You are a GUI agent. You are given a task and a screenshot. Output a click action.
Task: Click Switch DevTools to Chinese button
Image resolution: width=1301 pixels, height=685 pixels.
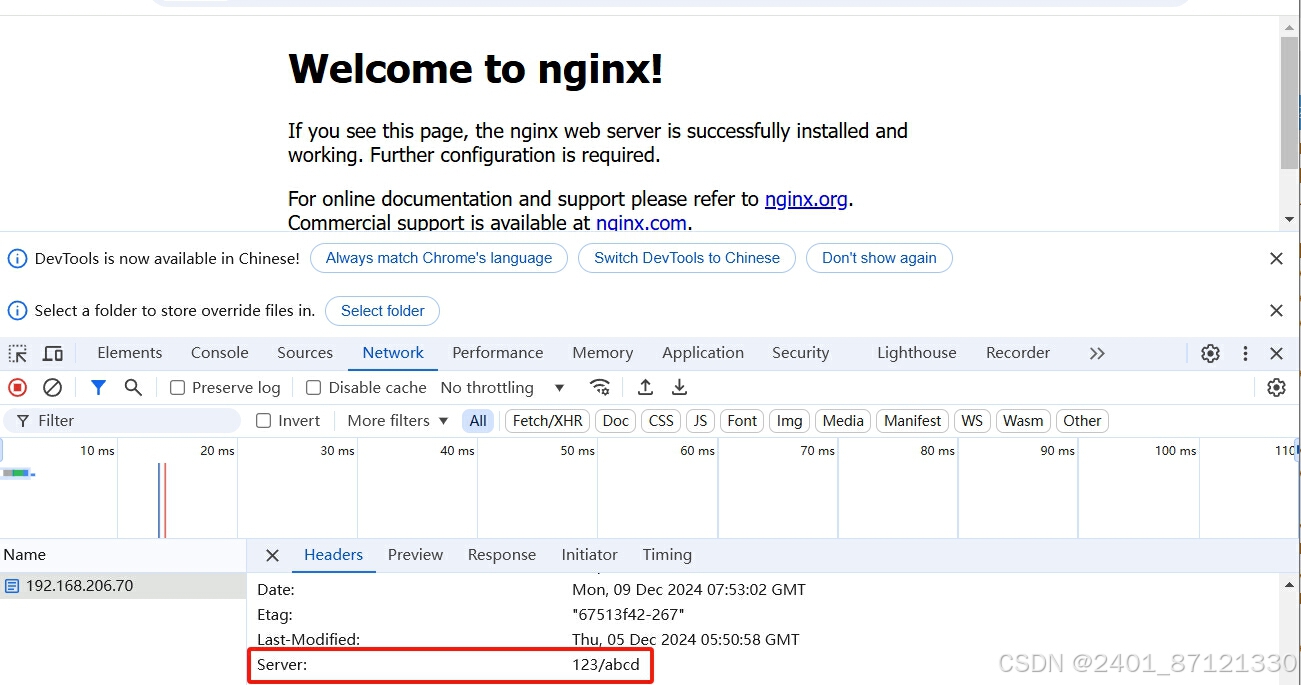click(687, 258)
